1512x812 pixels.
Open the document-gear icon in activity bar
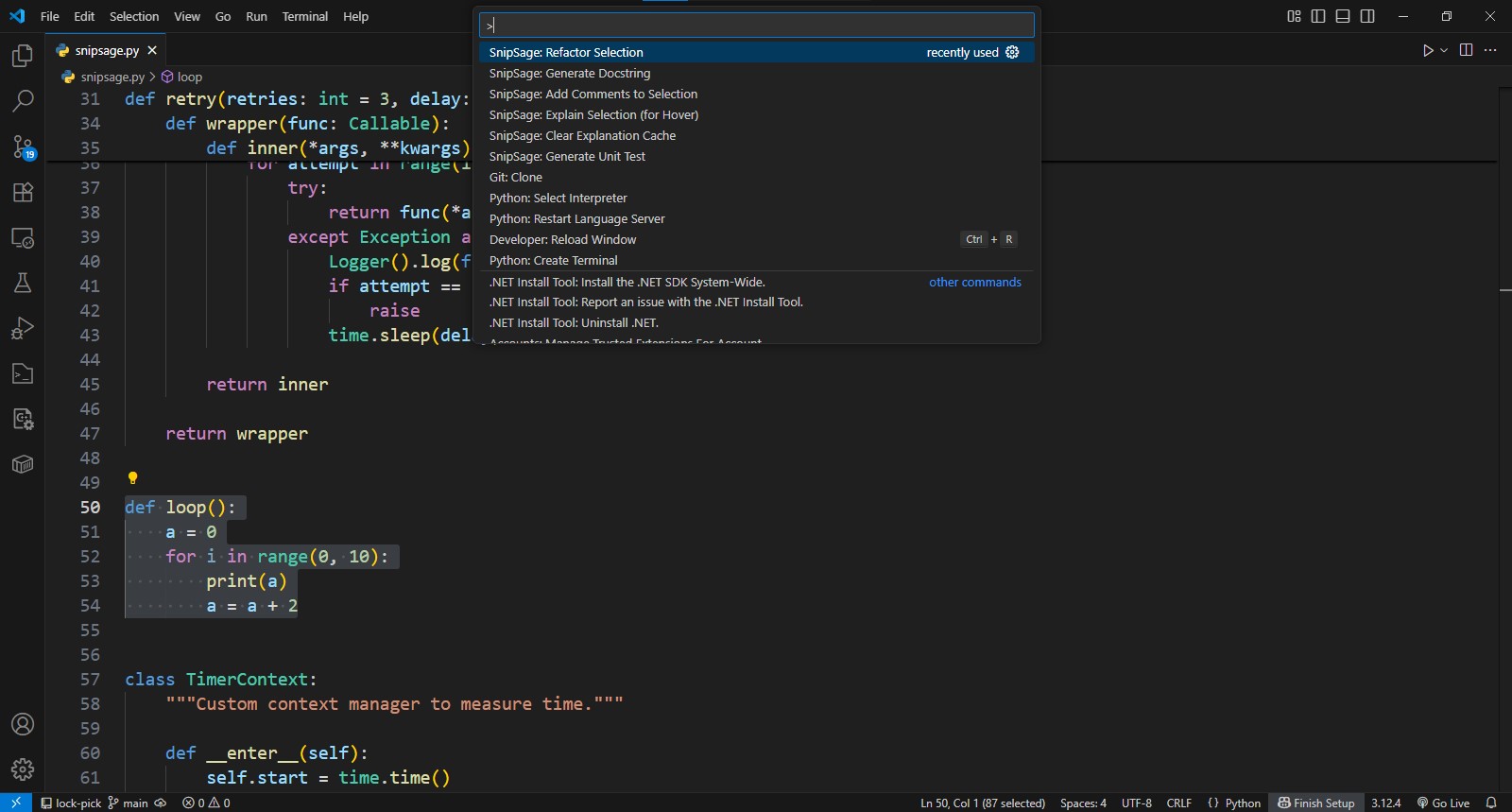23,419
